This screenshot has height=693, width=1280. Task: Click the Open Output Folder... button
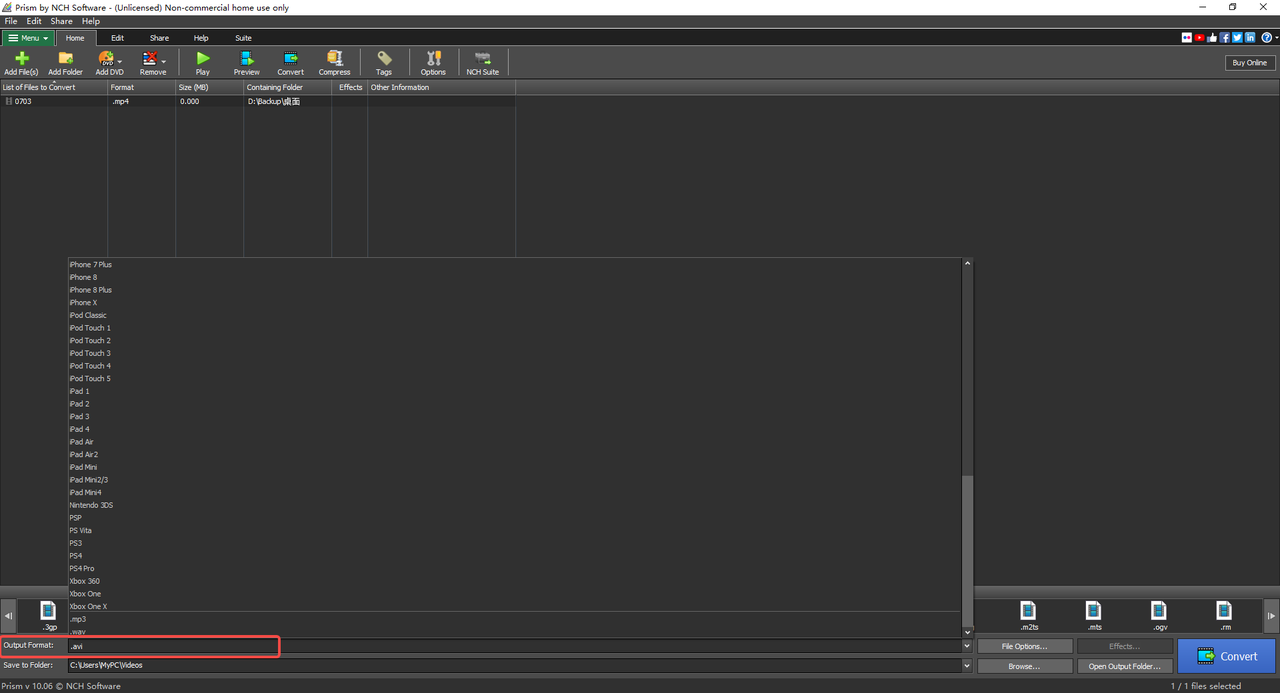1125,666
